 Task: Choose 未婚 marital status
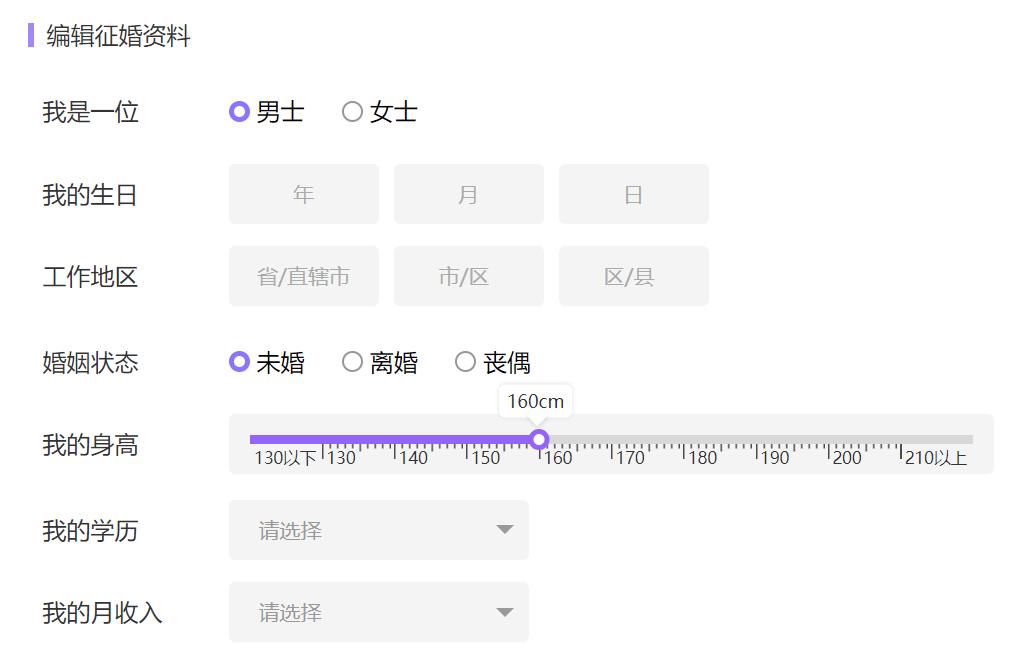(x=239, y=362)
